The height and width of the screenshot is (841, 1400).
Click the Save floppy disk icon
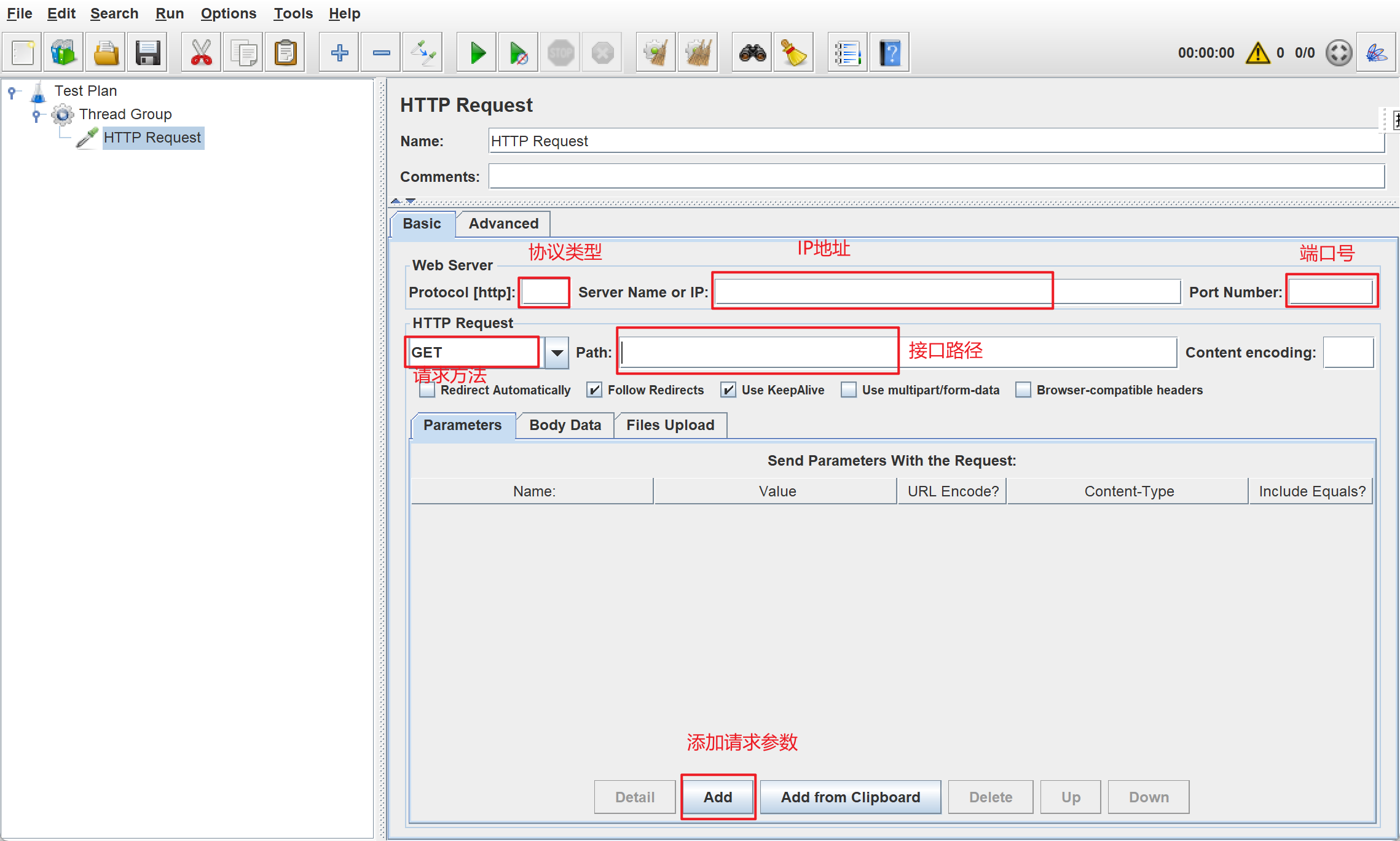coord(147,53)
